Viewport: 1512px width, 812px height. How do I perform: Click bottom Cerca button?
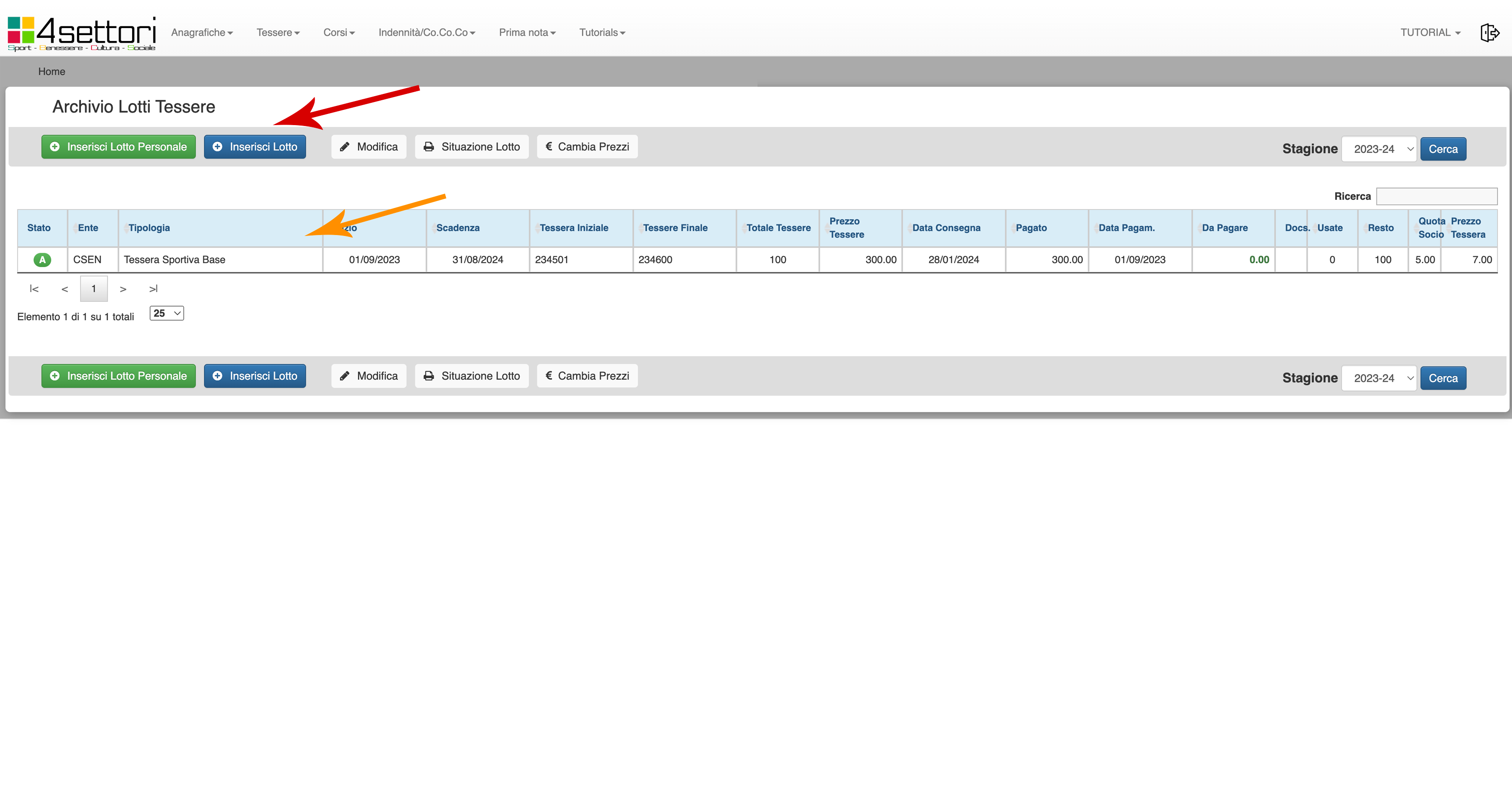click(1443, 378)
